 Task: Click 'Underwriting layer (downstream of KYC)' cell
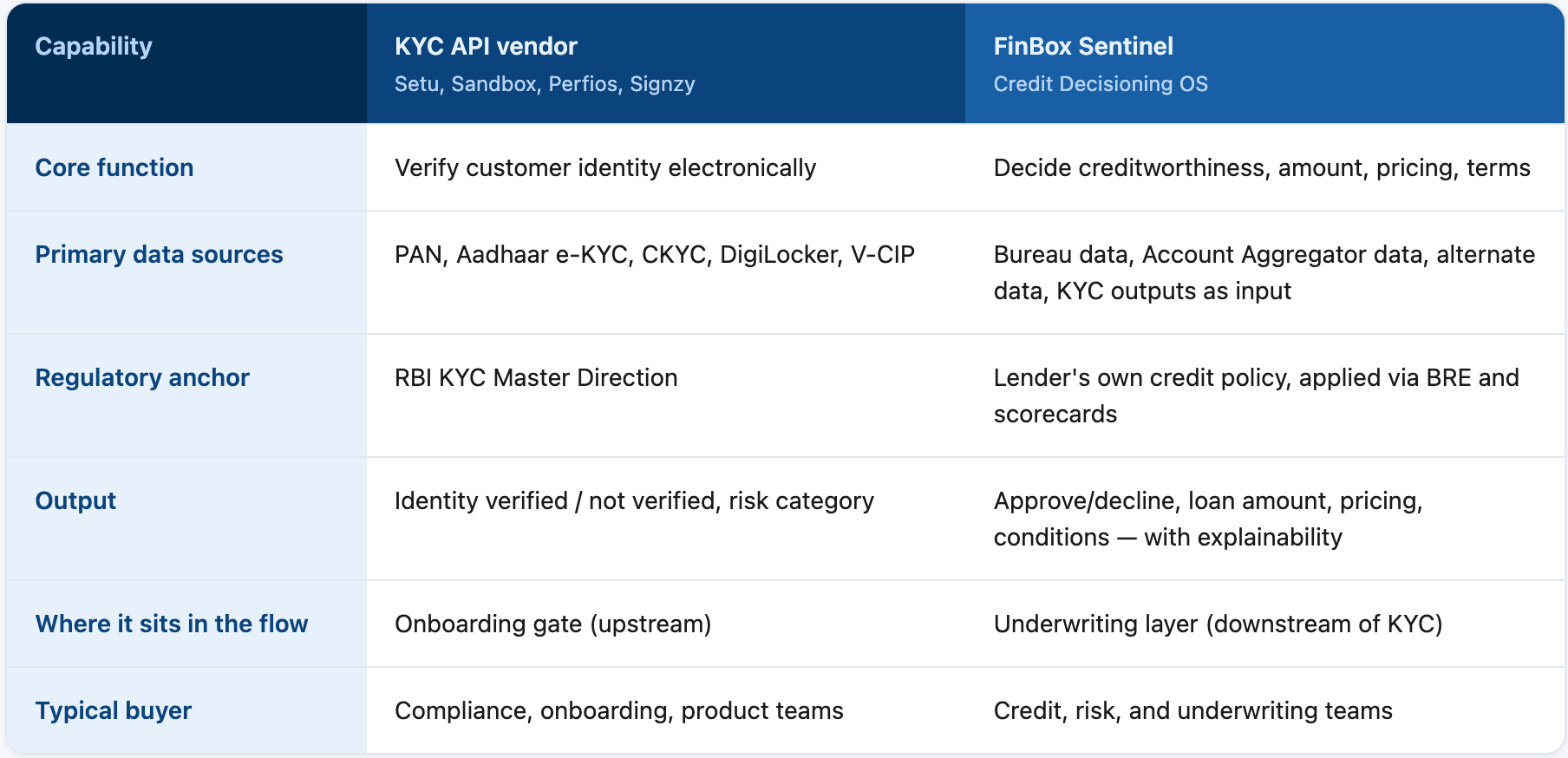tap(1218, 624)
